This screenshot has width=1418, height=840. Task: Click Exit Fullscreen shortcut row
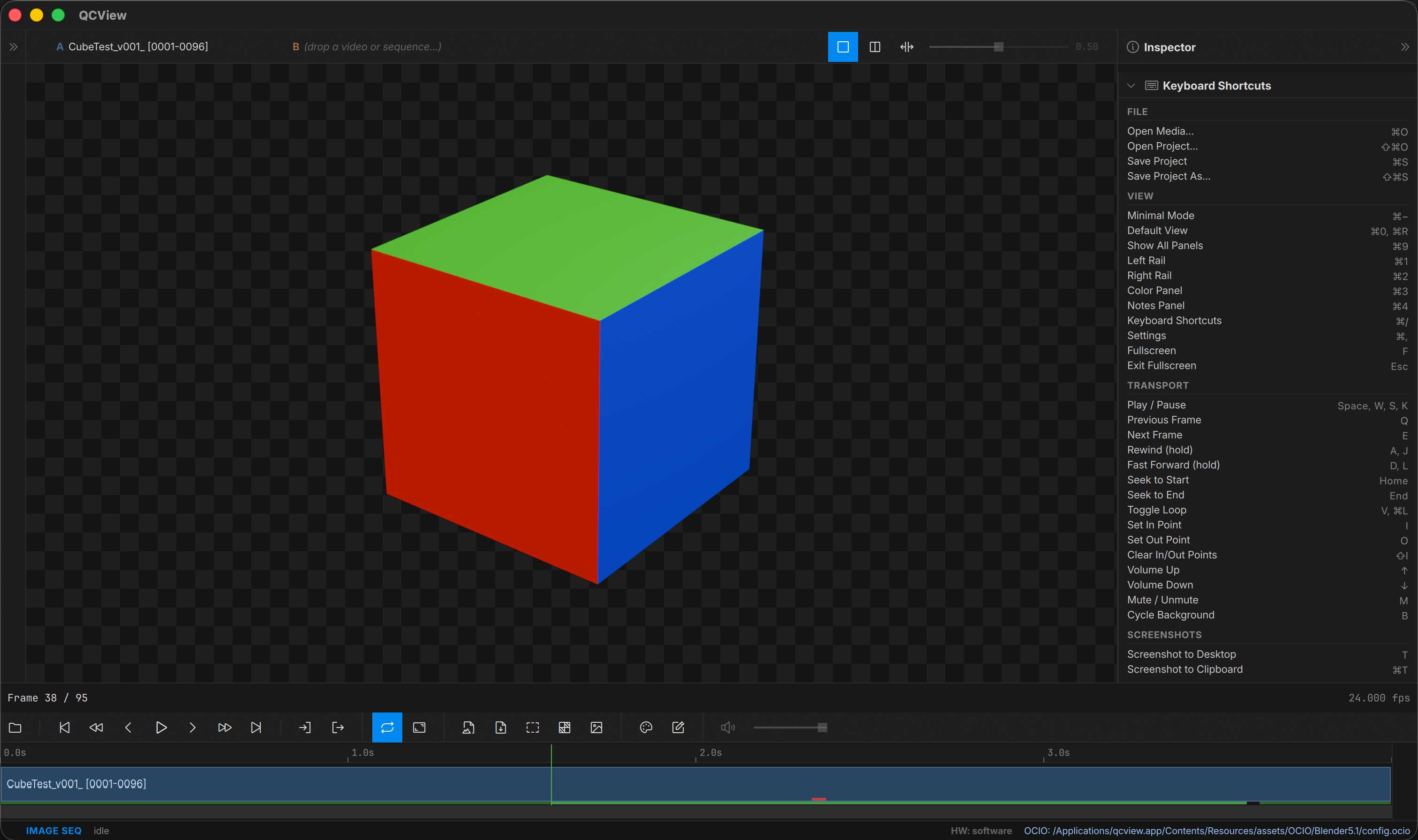(1267, 366)
